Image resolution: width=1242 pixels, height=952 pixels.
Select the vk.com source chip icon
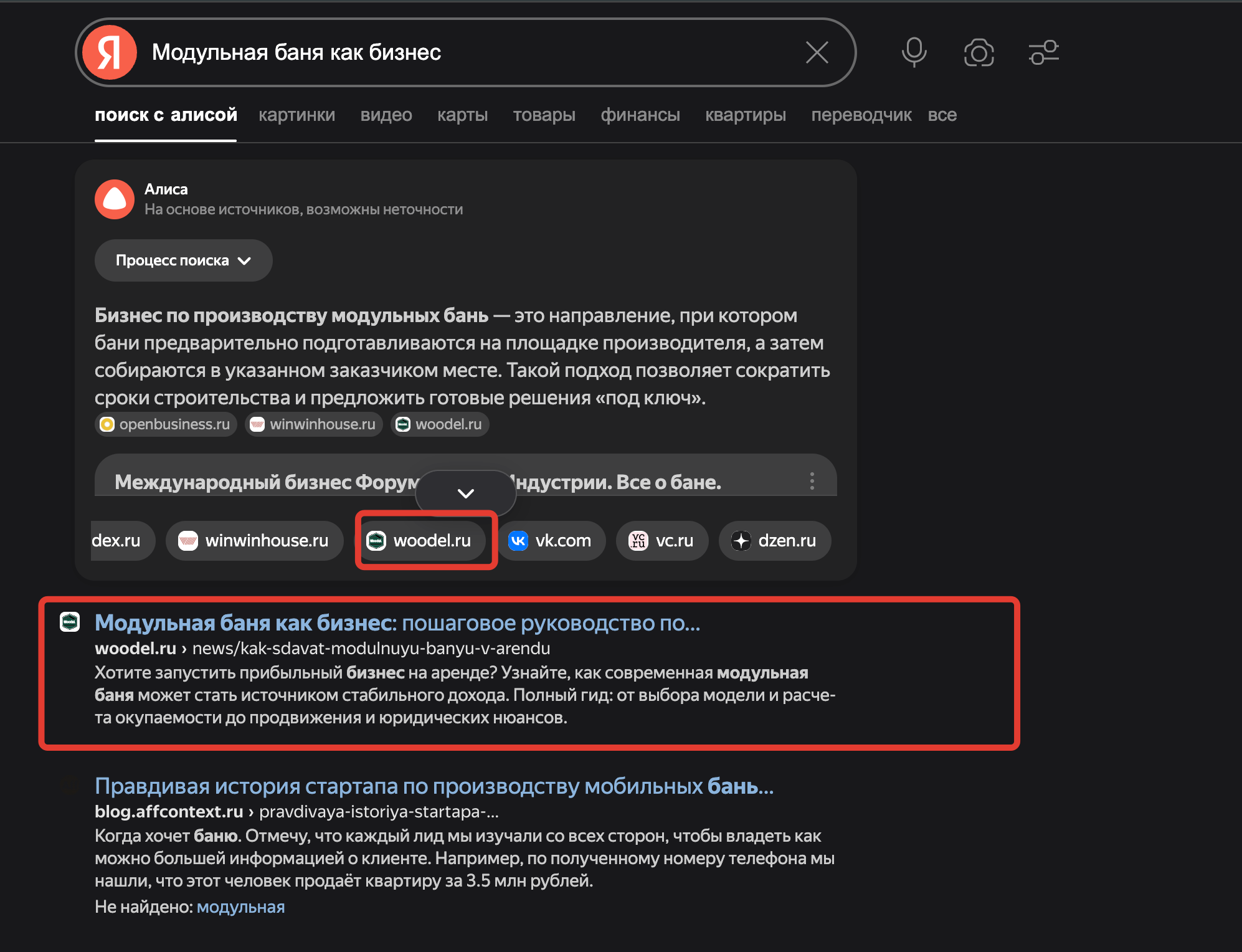(520, 541)
